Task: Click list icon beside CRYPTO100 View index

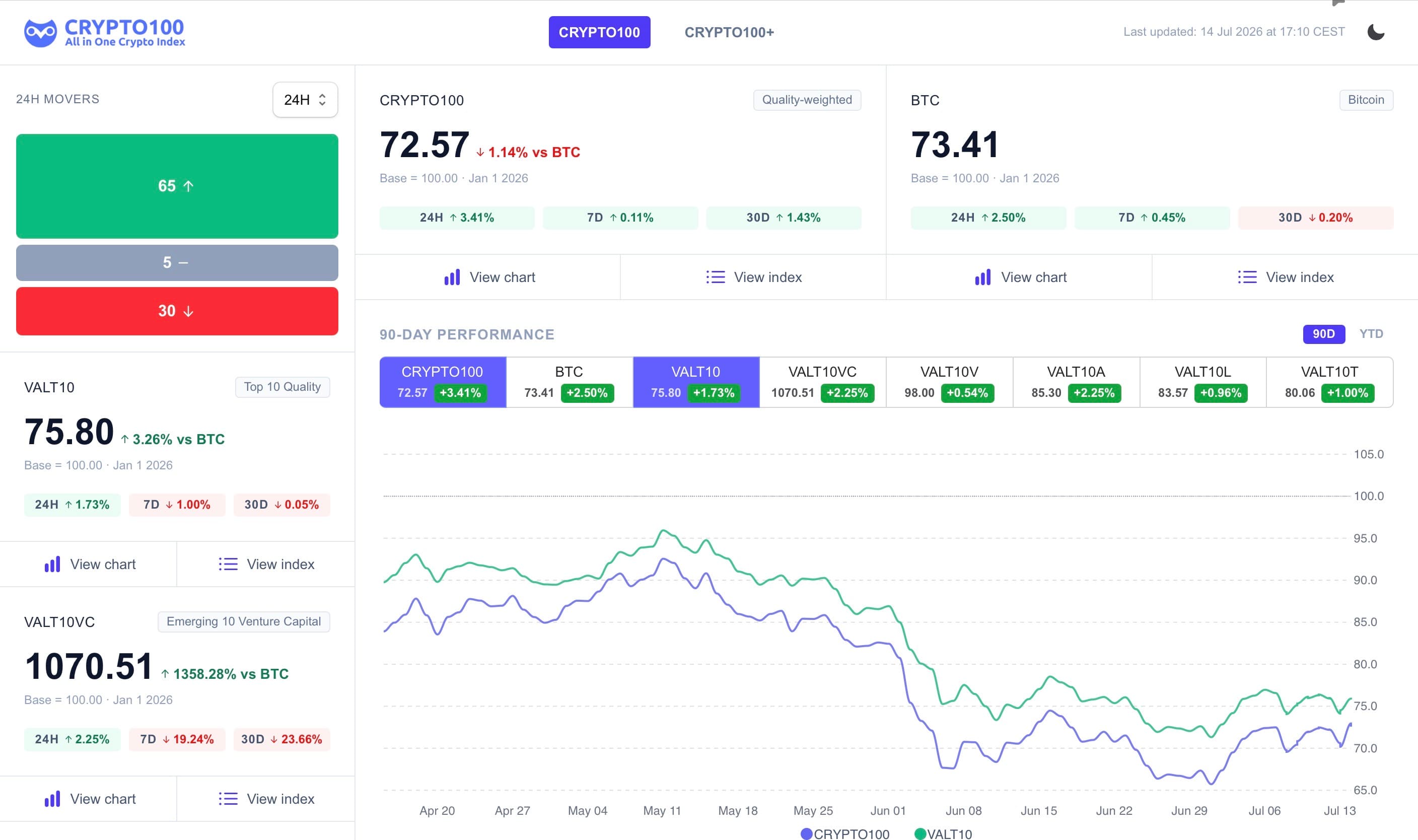Action: pos(715,277)
